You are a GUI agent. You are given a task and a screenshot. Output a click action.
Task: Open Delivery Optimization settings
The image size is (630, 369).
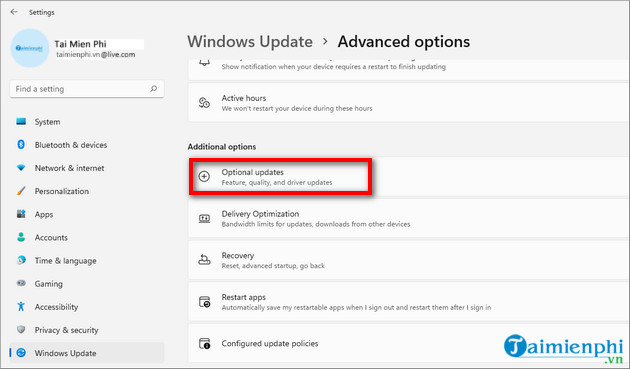[x=409, y=218]
